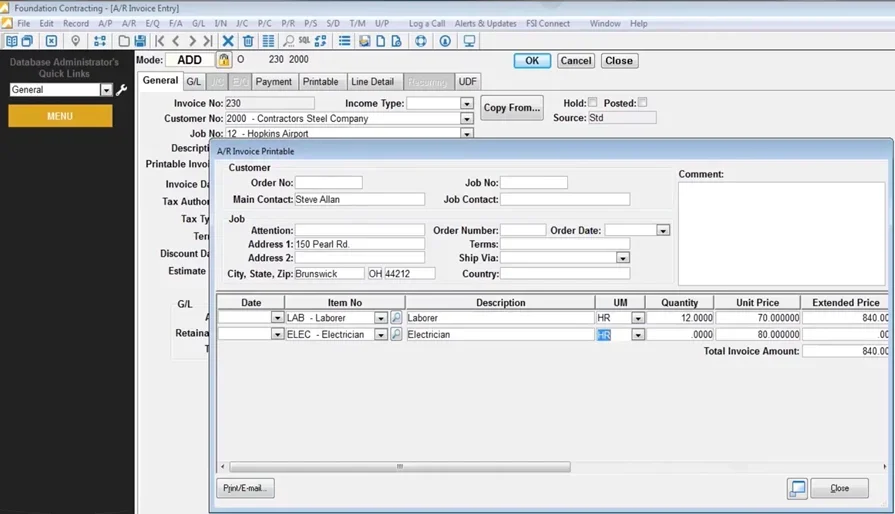Click the New record blank page icon
This screenshot has height=514, width=895.
click(123, 41)
